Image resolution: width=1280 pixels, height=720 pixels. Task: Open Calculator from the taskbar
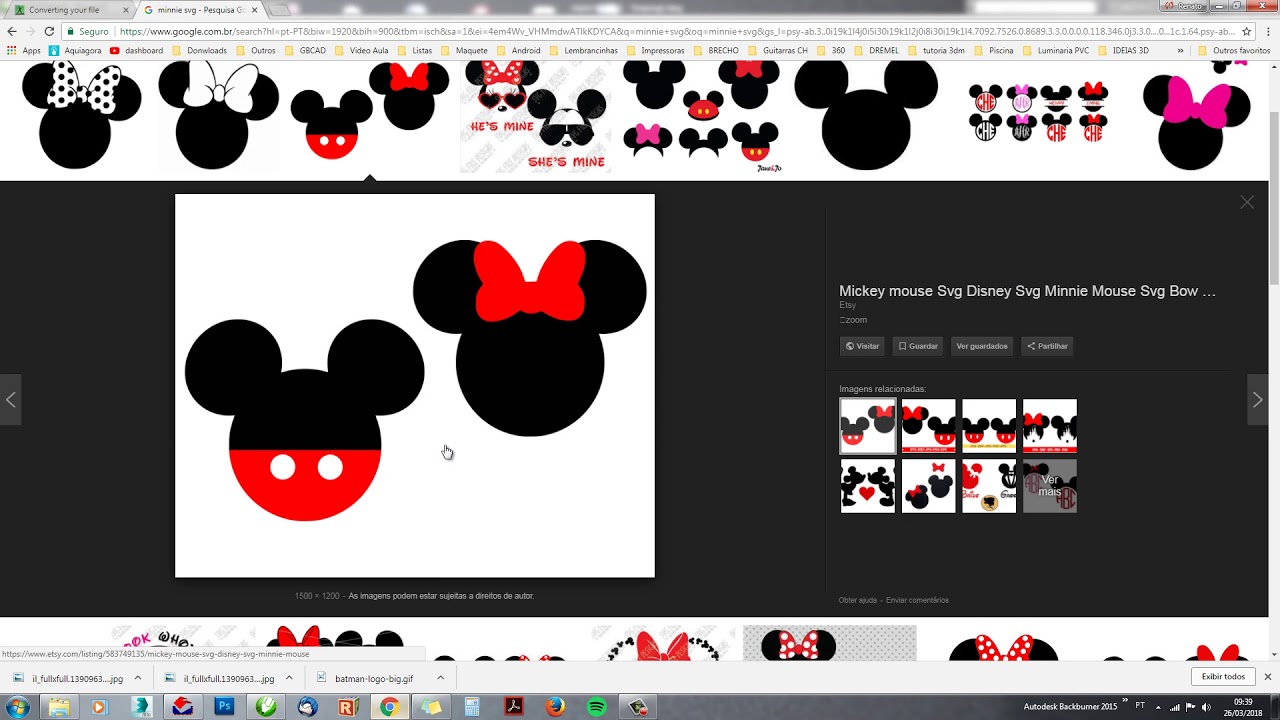472,707
